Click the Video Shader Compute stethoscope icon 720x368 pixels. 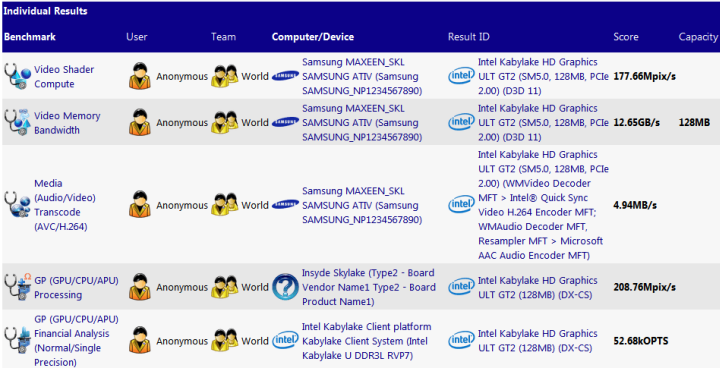pos(17,76)
